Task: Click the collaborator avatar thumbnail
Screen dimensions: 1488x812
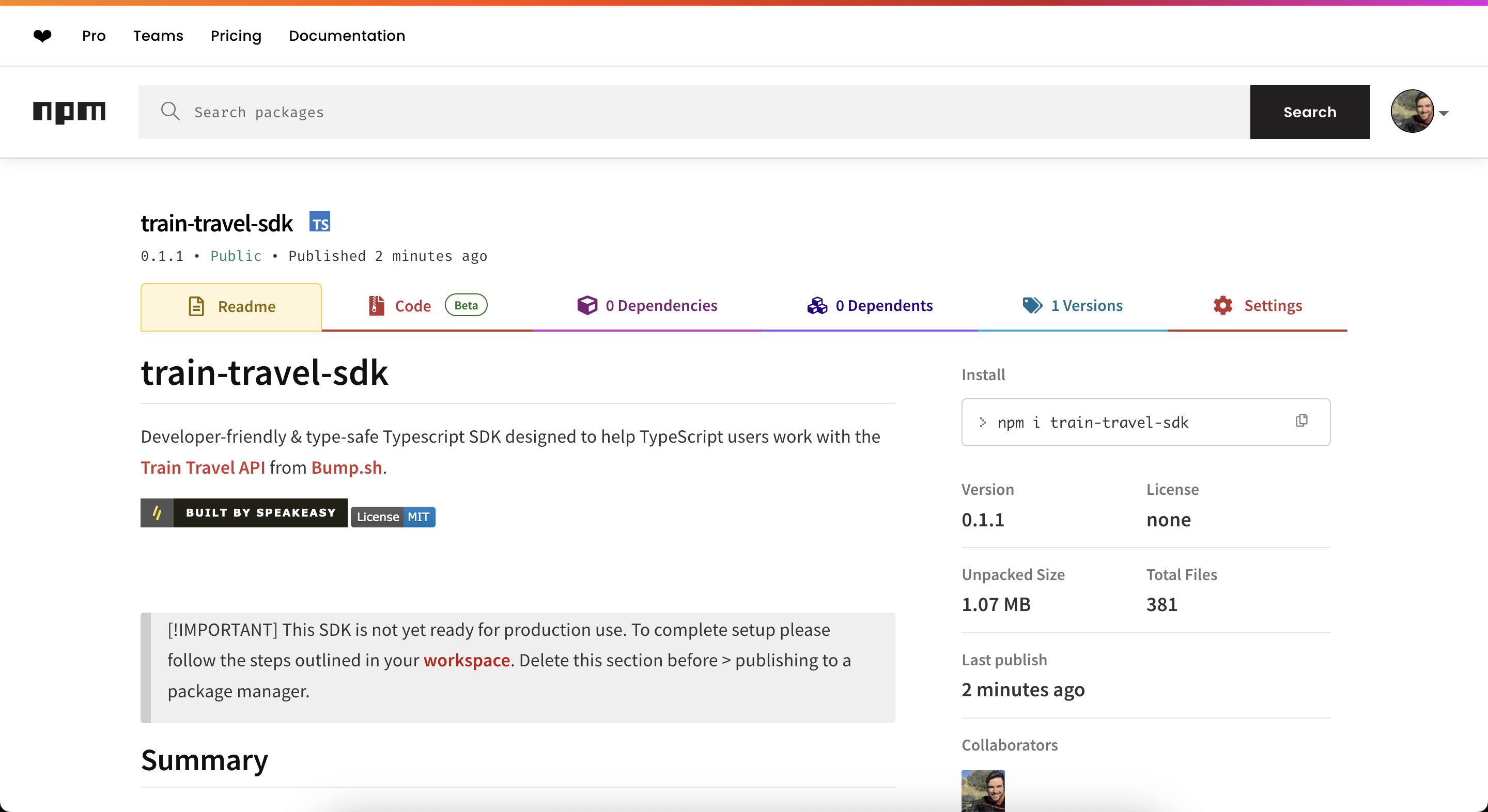Action: point(983,790)
